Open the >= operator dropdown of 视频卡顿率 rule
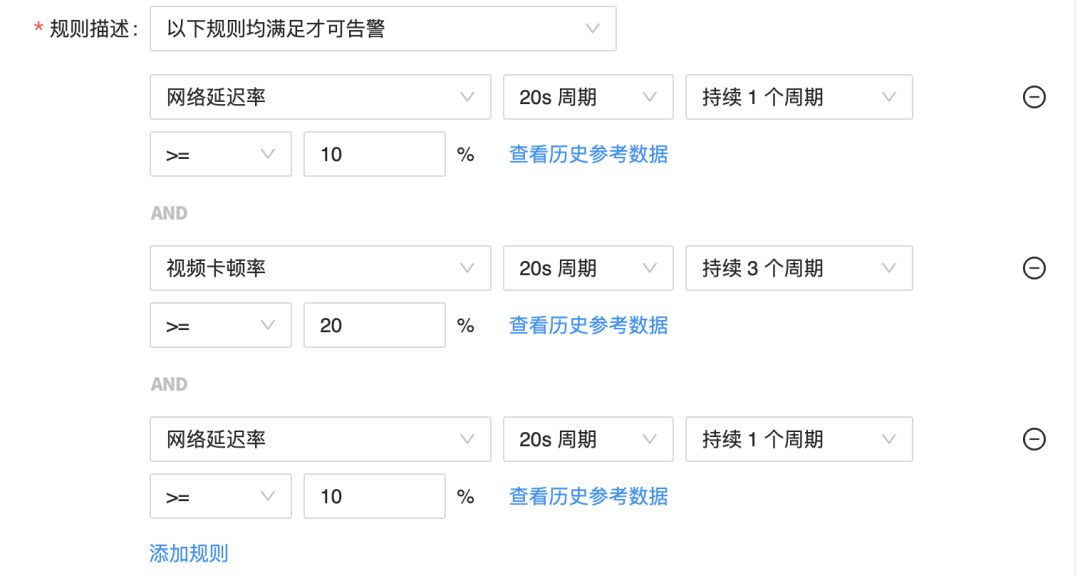Viewport: 1080px width, 576px height. point(220,325)
